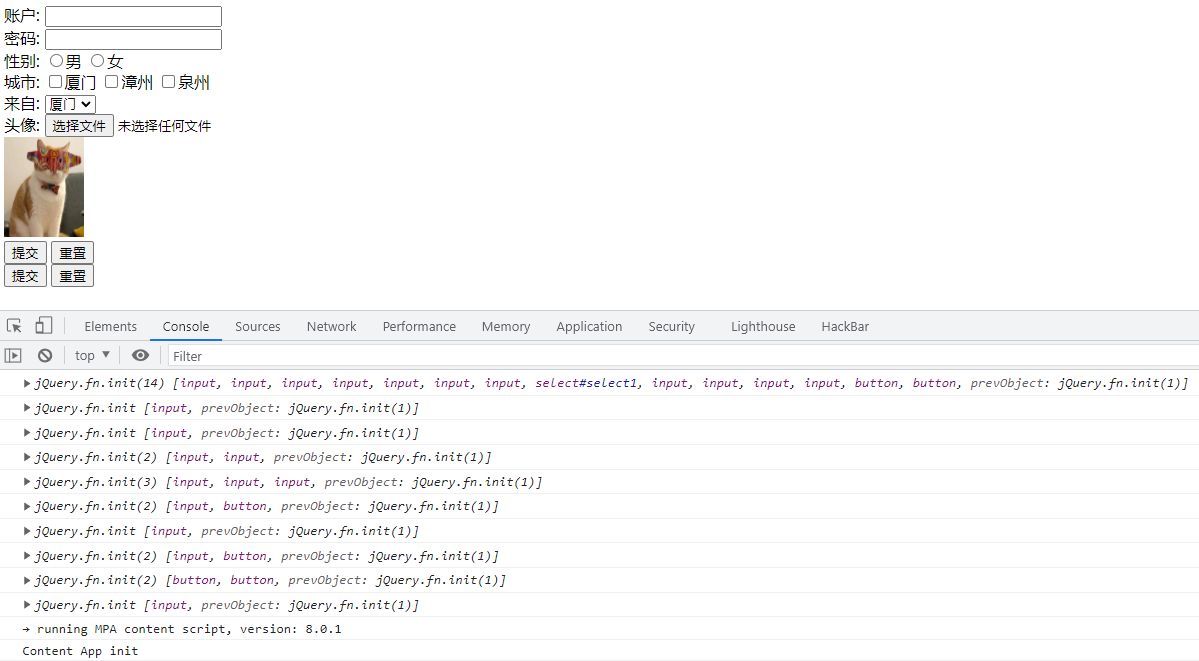Image resolution: width=1199 pixels, height=661 pixels.
Task: Clear the console with the clear icon
Action: [45, 355]
